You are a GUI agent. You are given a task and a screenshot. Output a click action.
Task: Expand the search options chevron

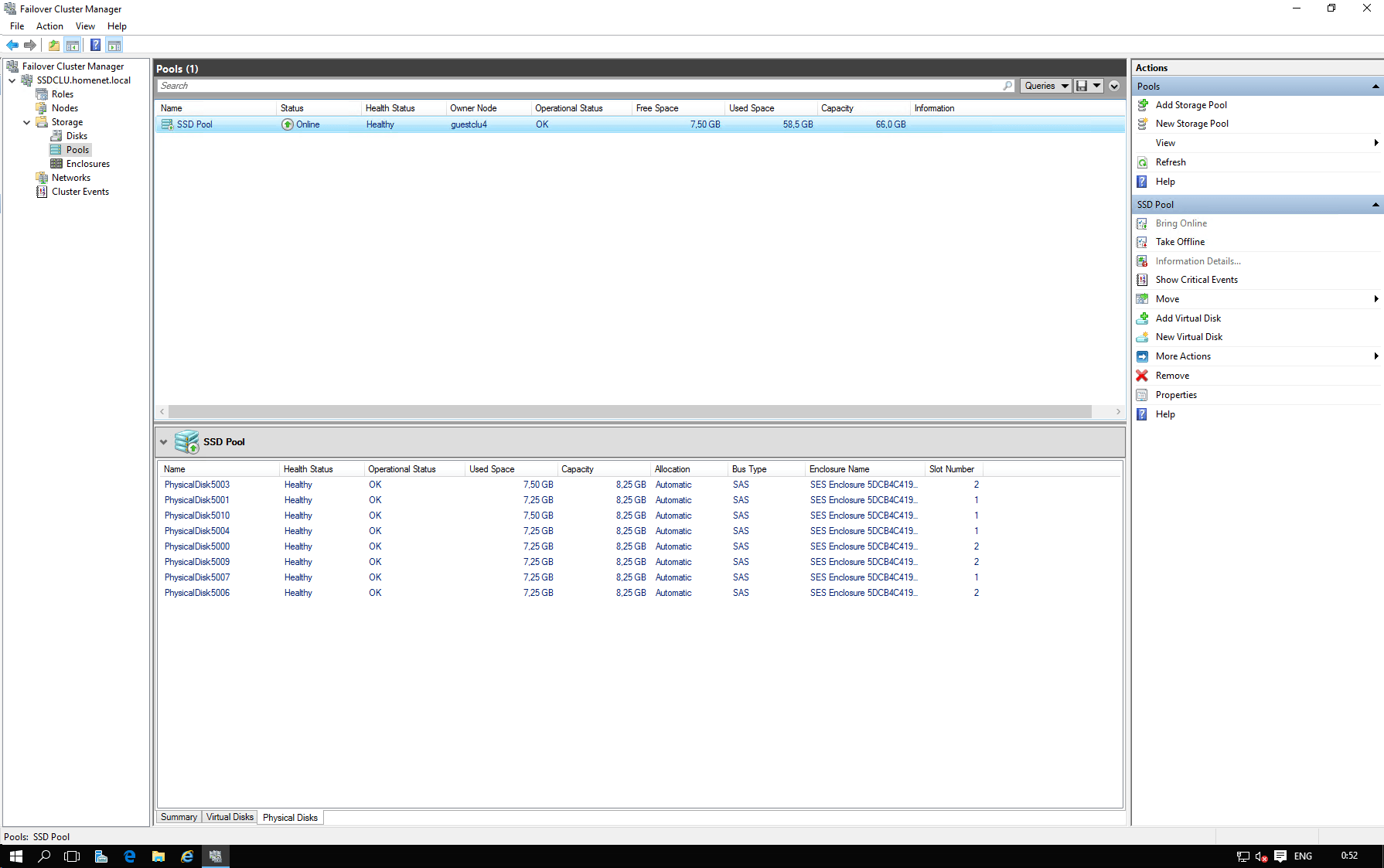tap(1114, 86)
